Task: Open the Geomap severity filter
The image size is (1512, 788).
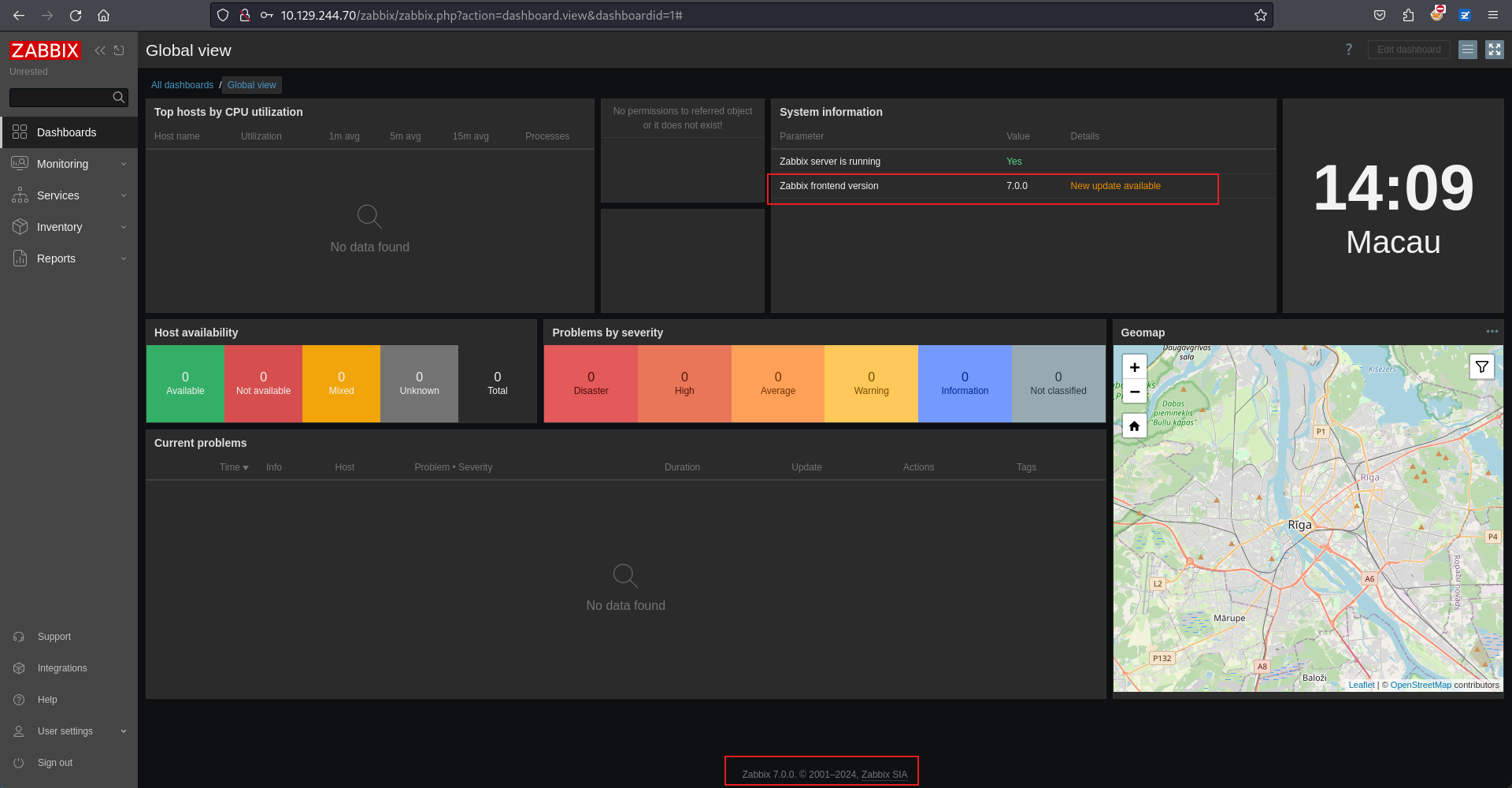Action: 1482,367
